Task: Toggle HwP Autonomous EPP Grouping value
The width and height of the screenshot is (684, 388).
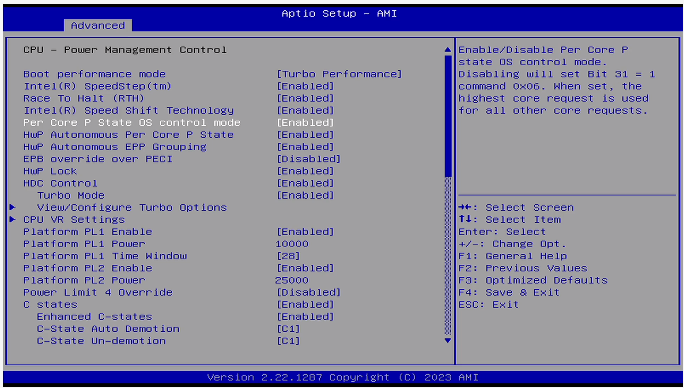Action: coord(305,147)
